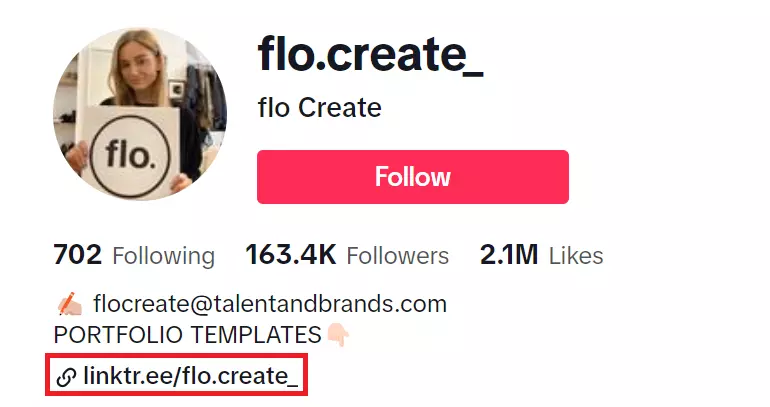Image resolution: width=770 pixels, height=407 pixels.
Task: Click the flo Create display name
Action: (319, 107)
